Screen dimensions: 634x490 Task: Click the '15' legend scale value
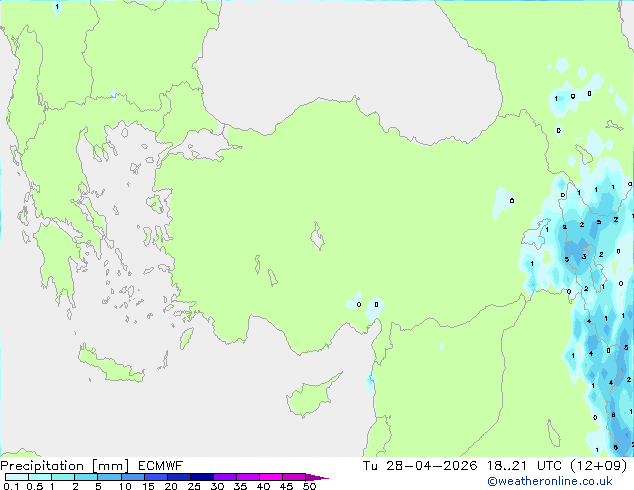pyautogui.click(x=148, y=486)
